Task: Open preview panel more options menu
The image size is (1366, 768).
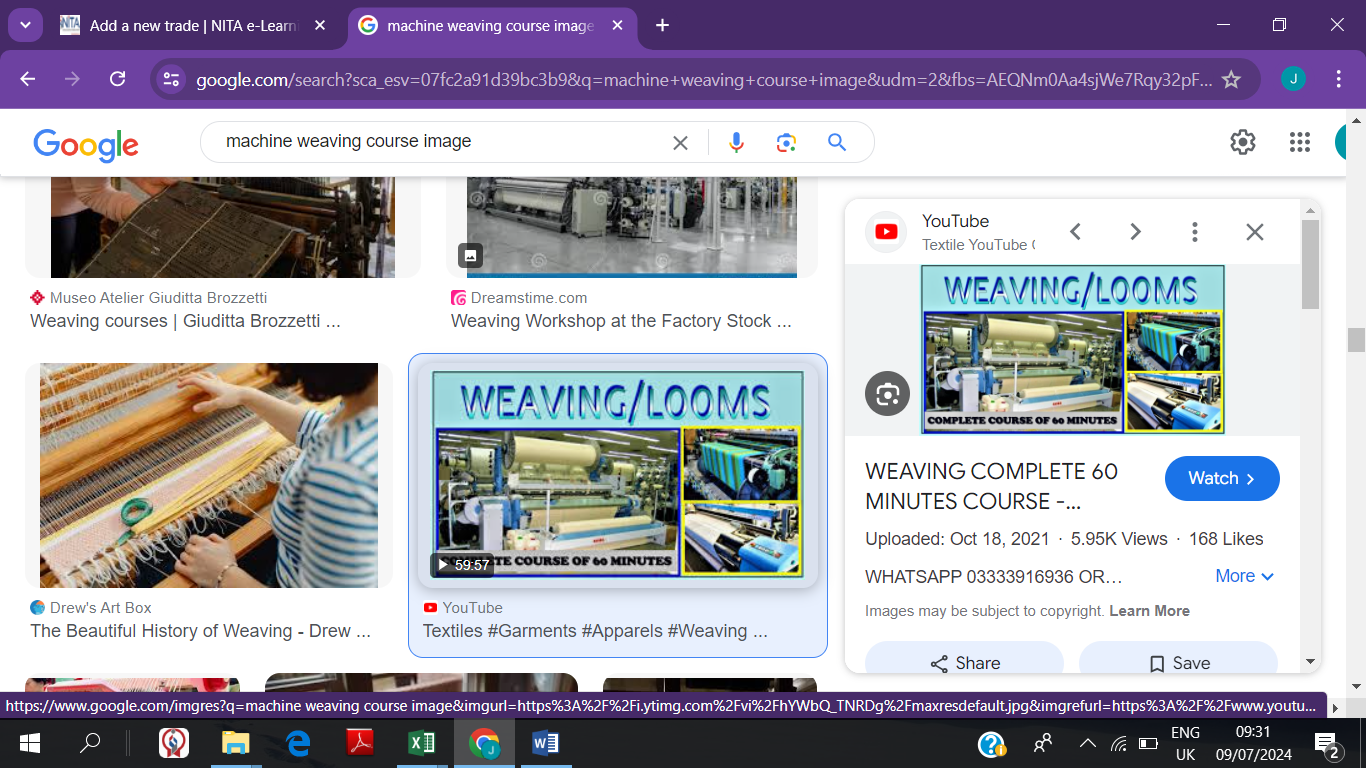Action: (x=1194, y=232)
